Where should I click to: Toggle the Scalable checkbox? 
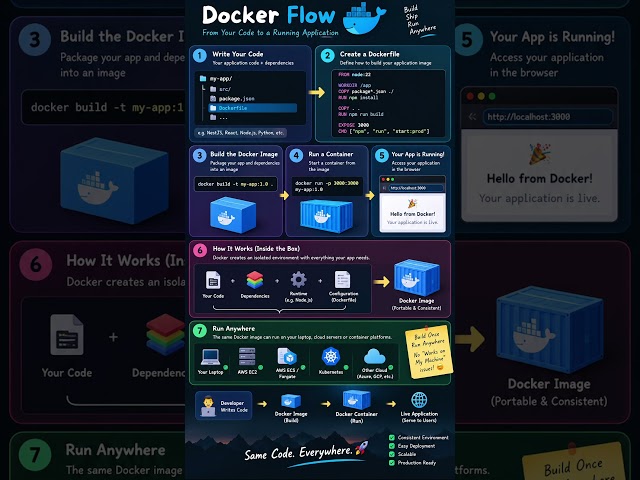(392, 454)
